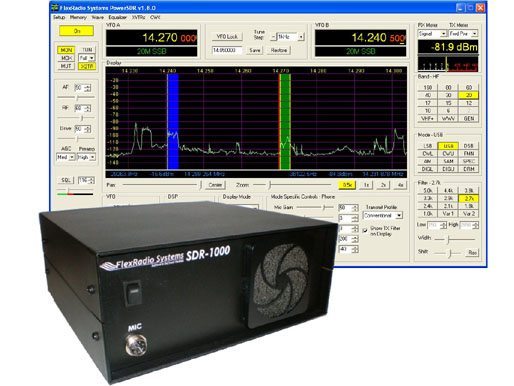Click the VFO A frequency display 14.270
514x386 pixels.
click(151, 38)
